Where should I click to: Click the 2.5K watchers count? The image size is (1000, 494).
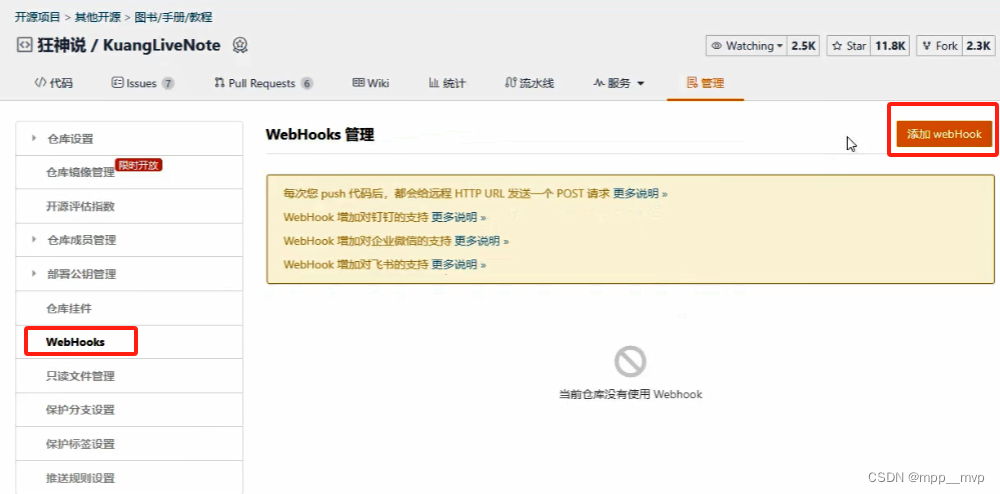click(x=804, y=46)
